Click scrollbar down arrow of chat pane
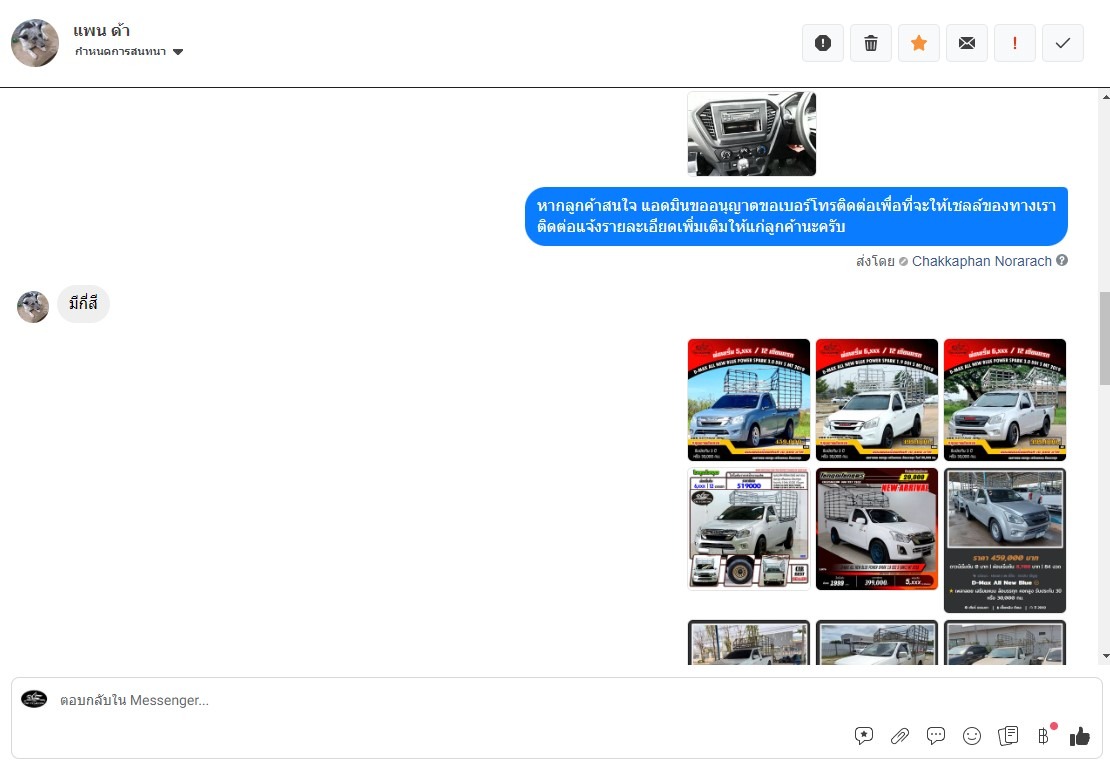 coord(1105,656)
